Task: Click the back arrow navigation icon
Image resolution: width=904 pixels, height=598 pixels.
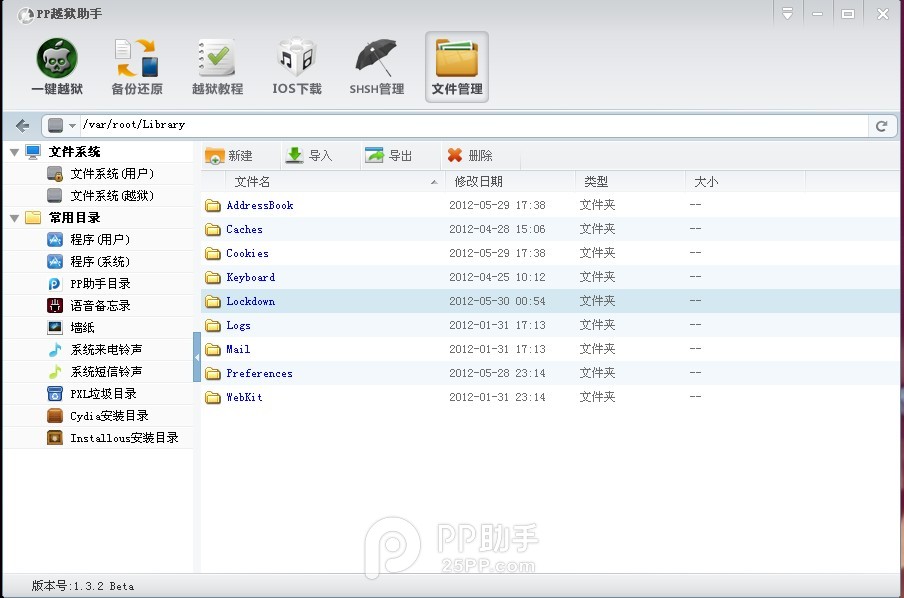Action: [22, 126]
